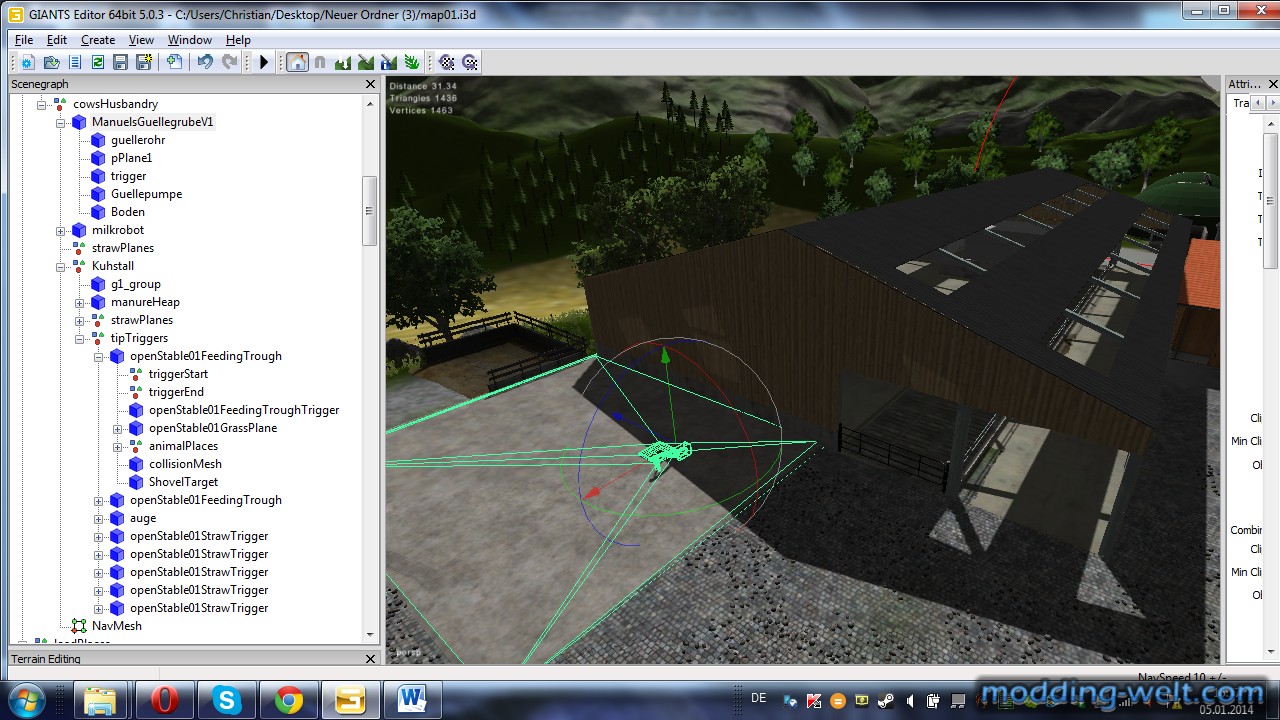Click the blue cube icon beside manureHeap
Screen dimensions: 1280x720
98,302
